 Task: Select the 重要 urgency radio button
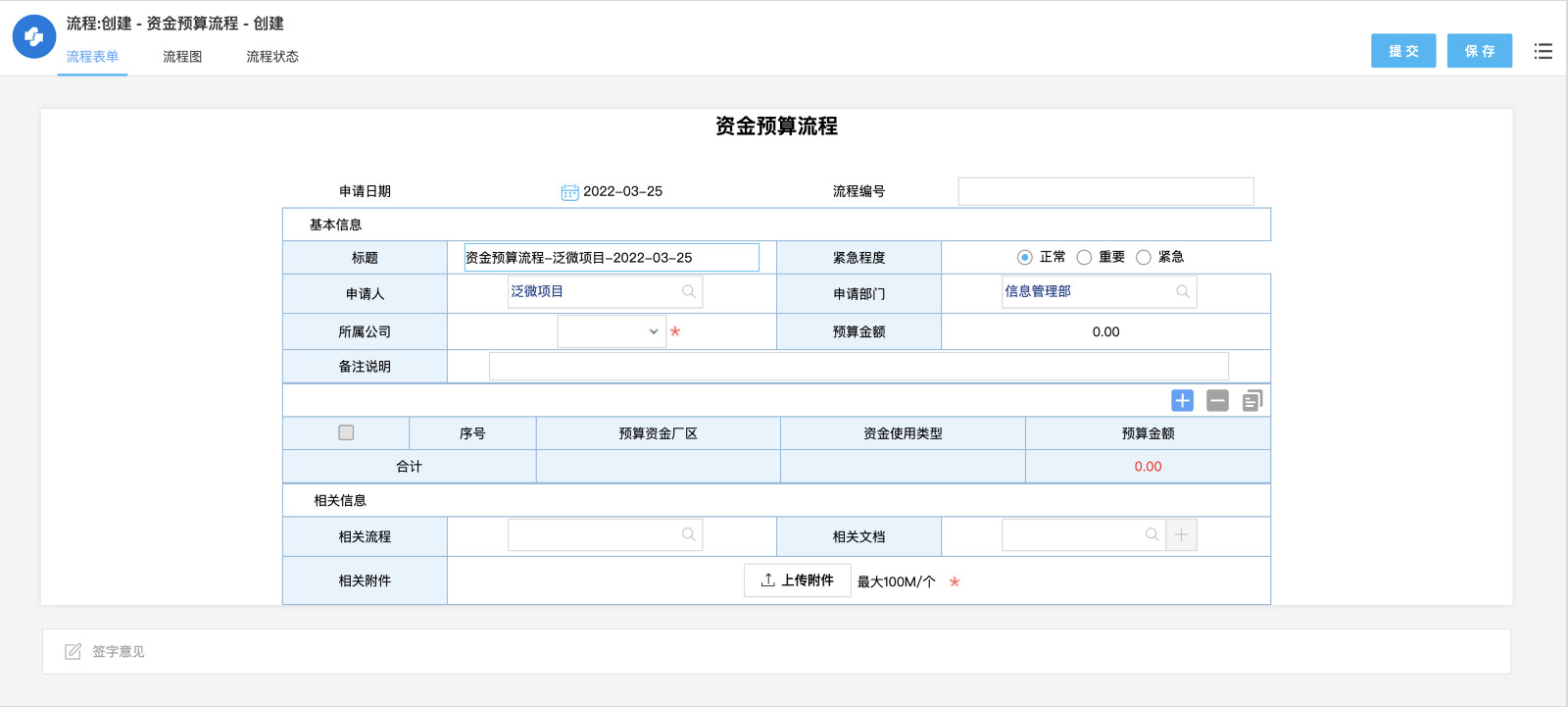click(x=1084, y=257)
